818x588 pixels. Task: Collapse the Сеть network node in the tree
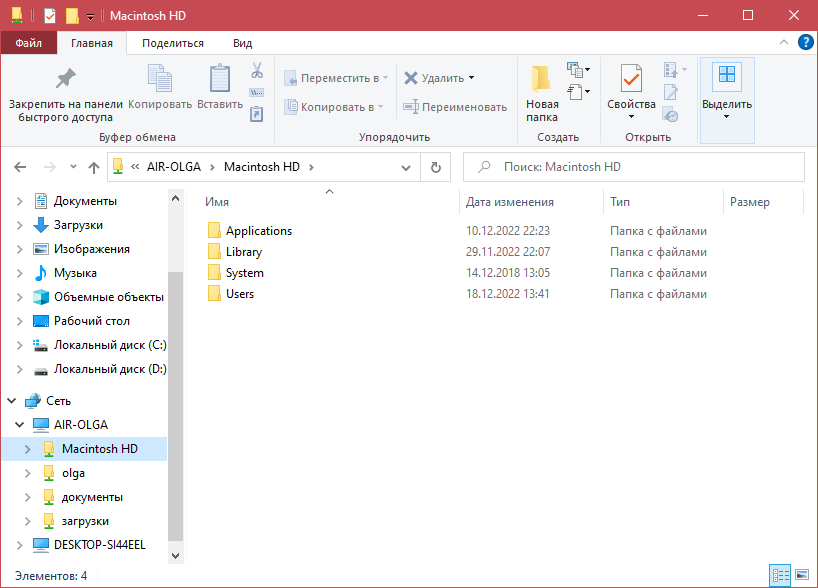(x=11, y=401)
